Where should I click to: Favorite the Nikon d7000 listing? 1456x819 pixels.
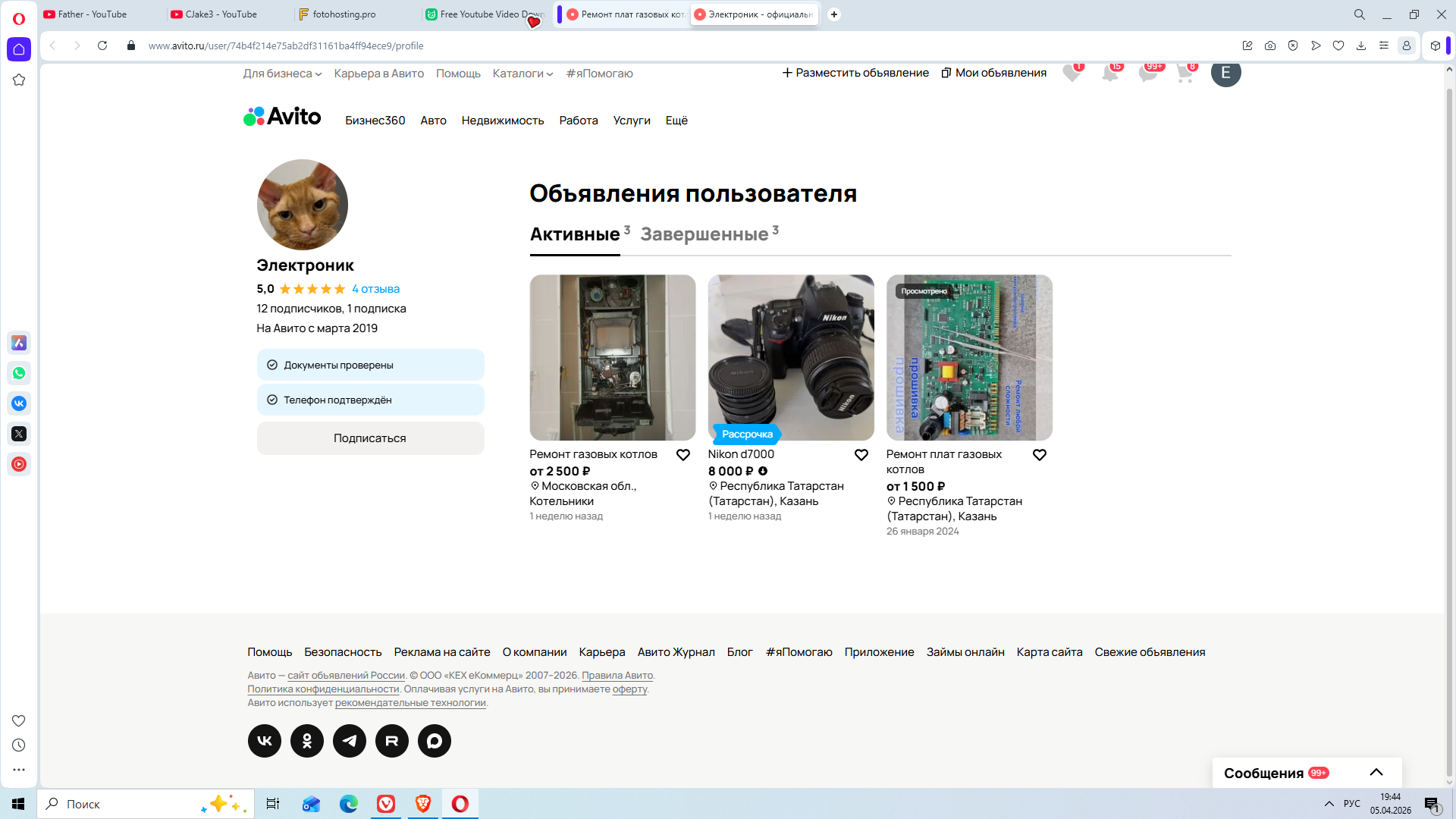pyautogui.click(x=861, y=455)
